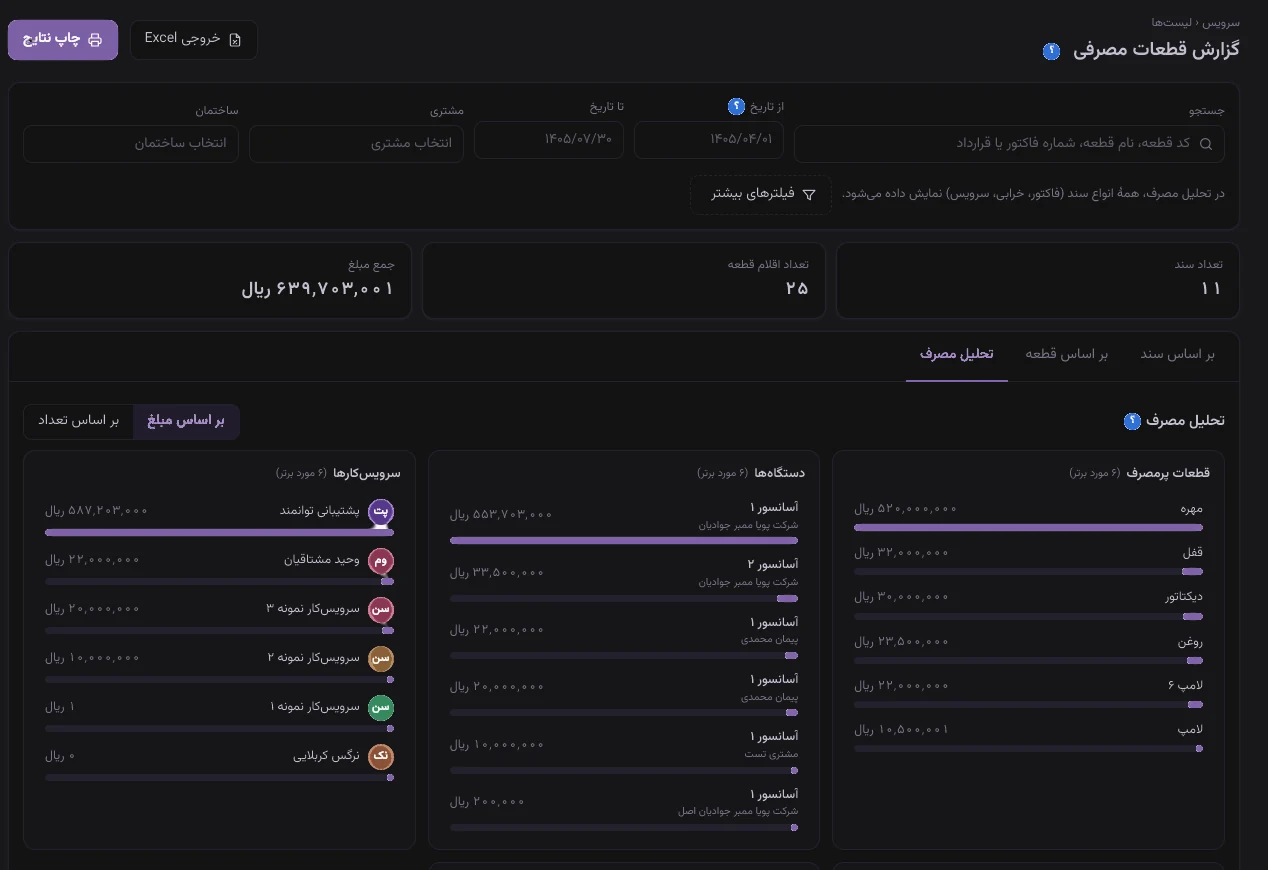
Task: Click the وحید مشتاقیان name
Action: pos(321,560)
